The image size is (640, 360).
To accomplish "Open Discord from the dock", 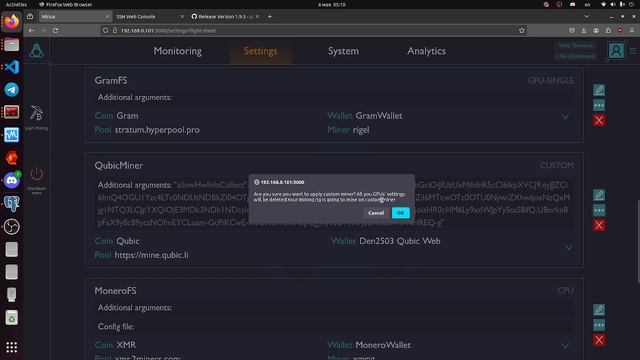I will pos(11,180).
